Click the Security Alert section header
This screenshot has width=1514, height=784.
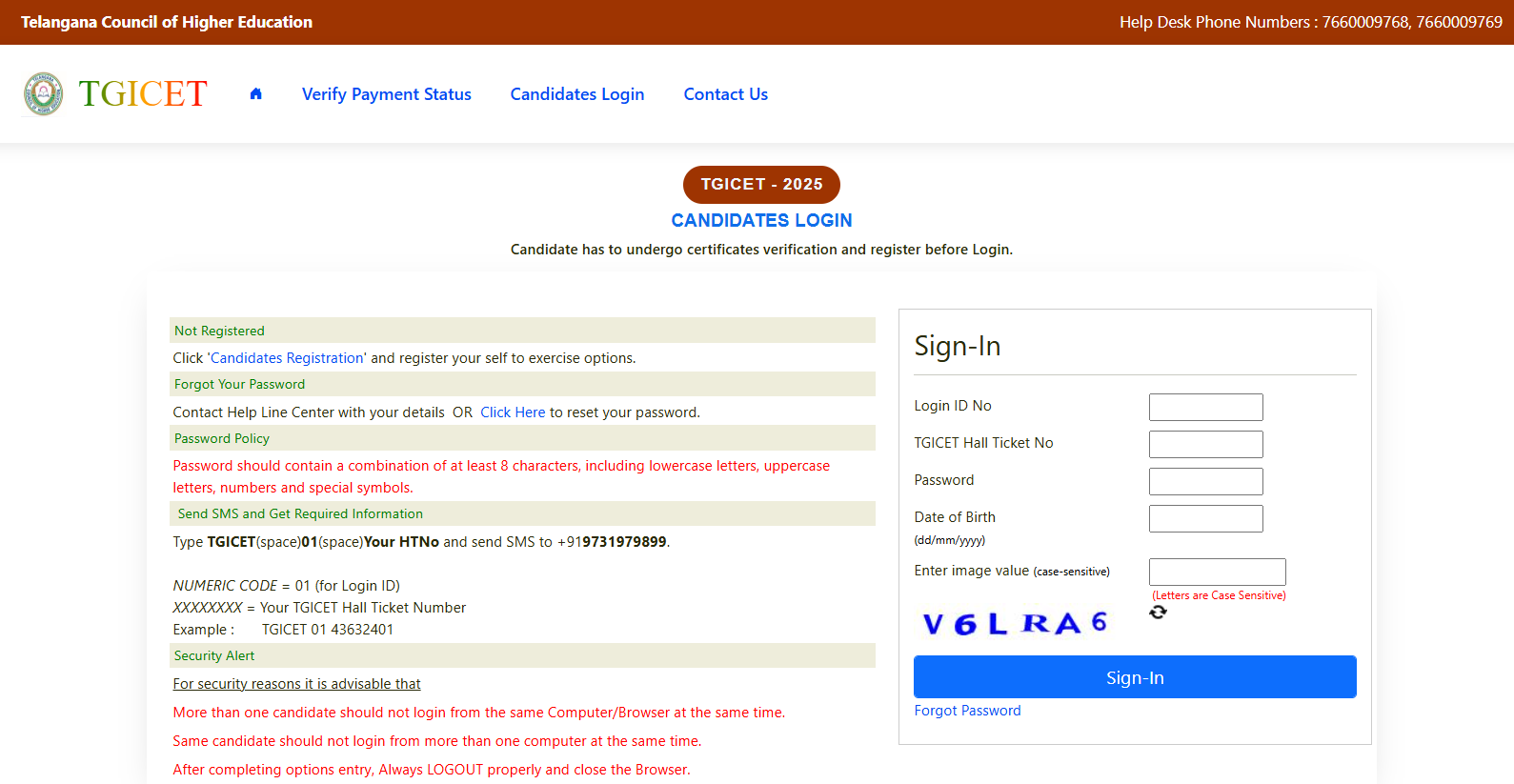(522, 655)
